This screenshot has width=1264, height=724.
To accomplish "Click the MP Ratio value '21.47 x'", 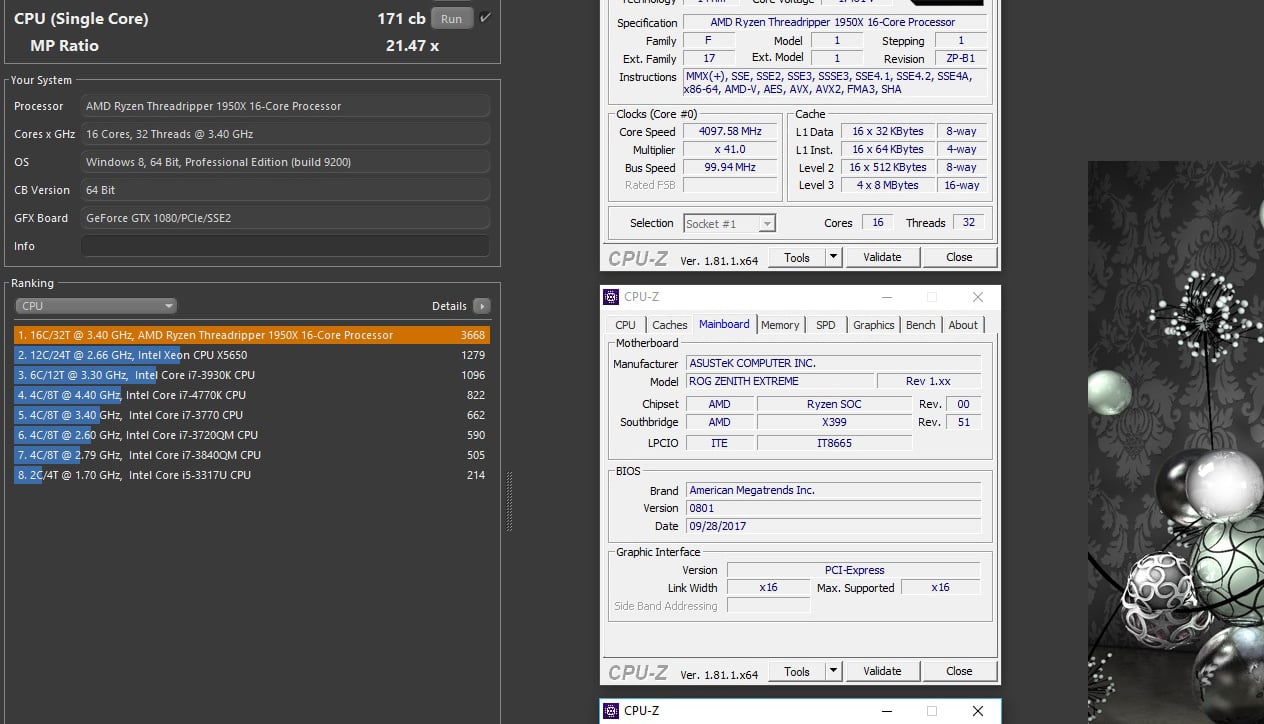I will [412, 46].
